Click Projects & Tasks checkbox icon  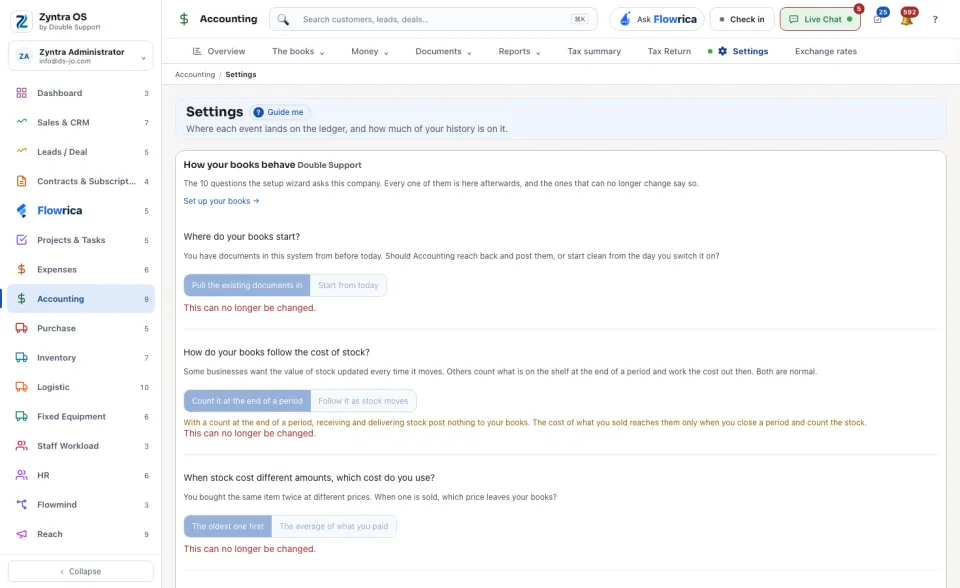[x=21, y=240]
